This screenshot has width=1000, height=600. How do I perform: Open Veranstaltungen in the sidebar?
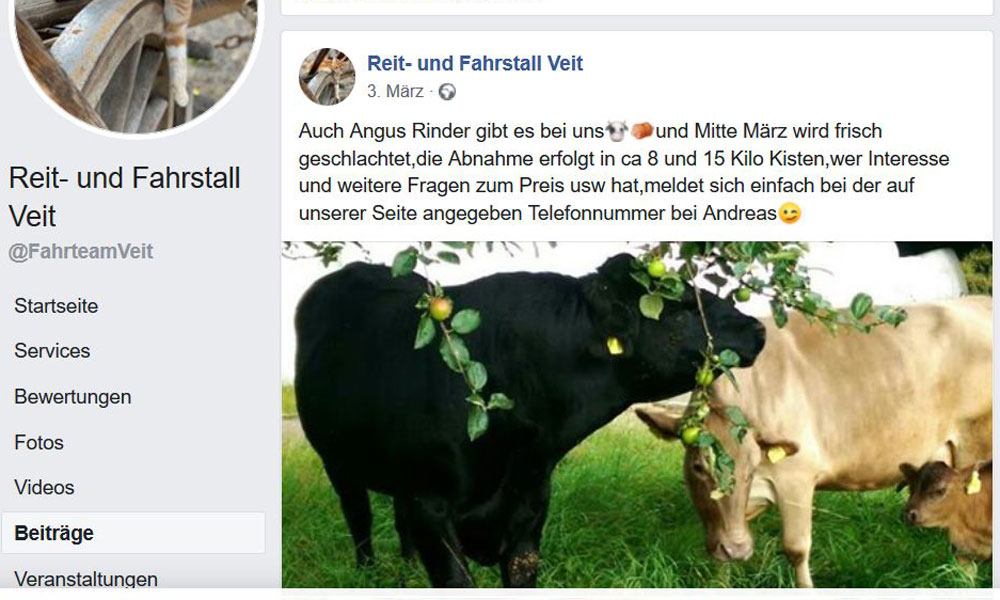[85, 578]
